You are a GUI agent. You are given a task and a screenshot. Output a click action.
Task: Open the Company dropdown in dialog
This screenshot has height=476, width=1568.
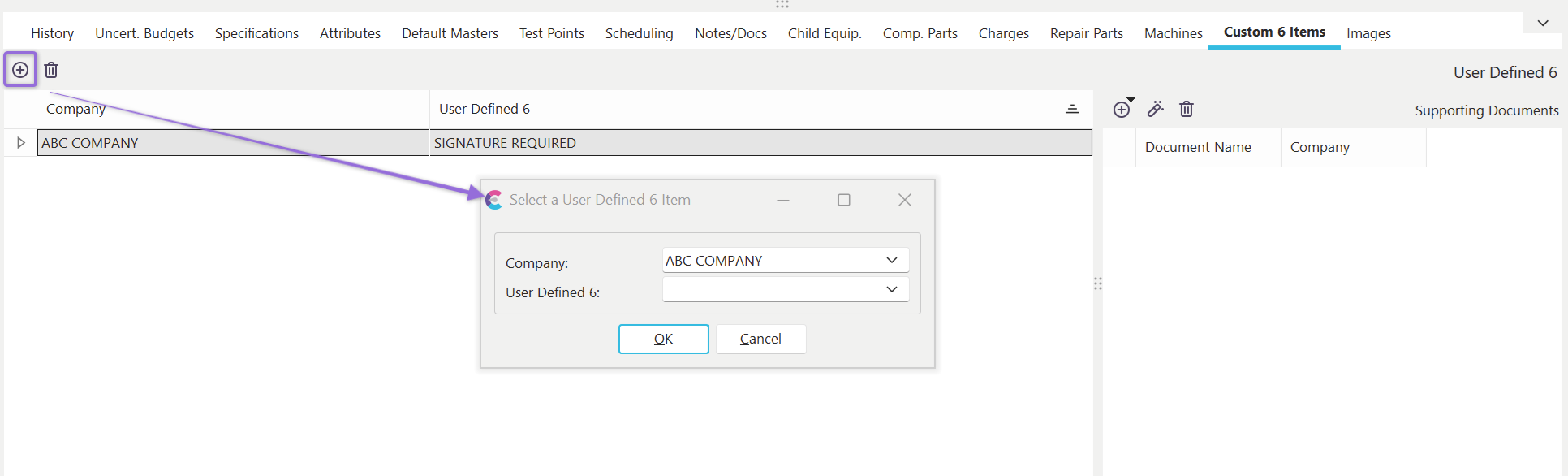pyautogui.click(x=891, y=261)
